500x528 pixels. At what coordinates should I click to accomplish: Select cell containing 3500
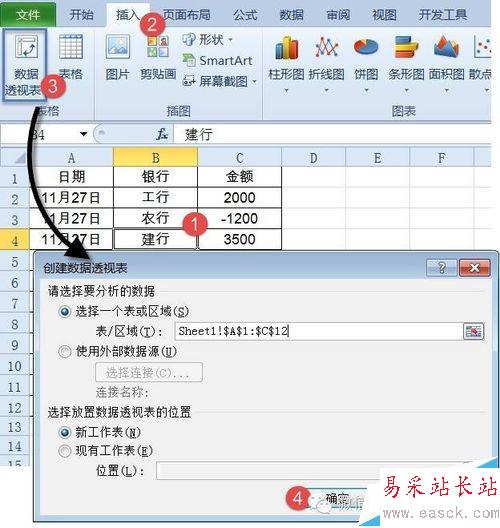pos(239,239)
